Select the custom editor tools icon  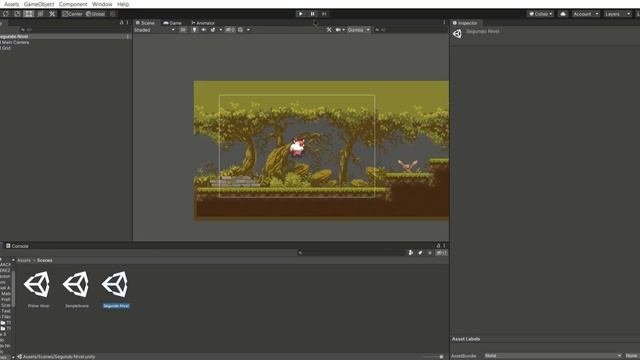click(x=52, y=14)
